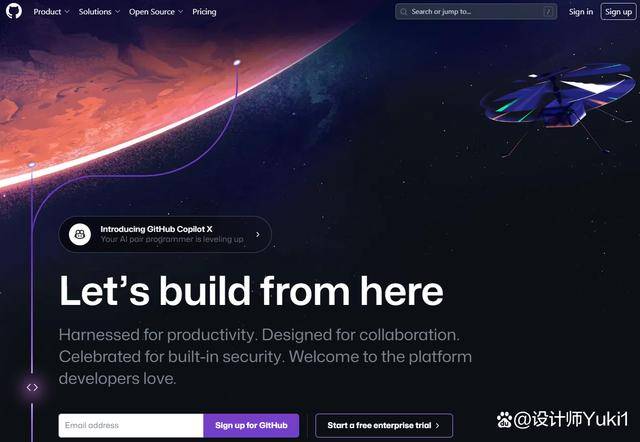Focus the Search or jump to field
Image resolution: width=640 pixels, height=442 pixels.
tap(476, 12)
